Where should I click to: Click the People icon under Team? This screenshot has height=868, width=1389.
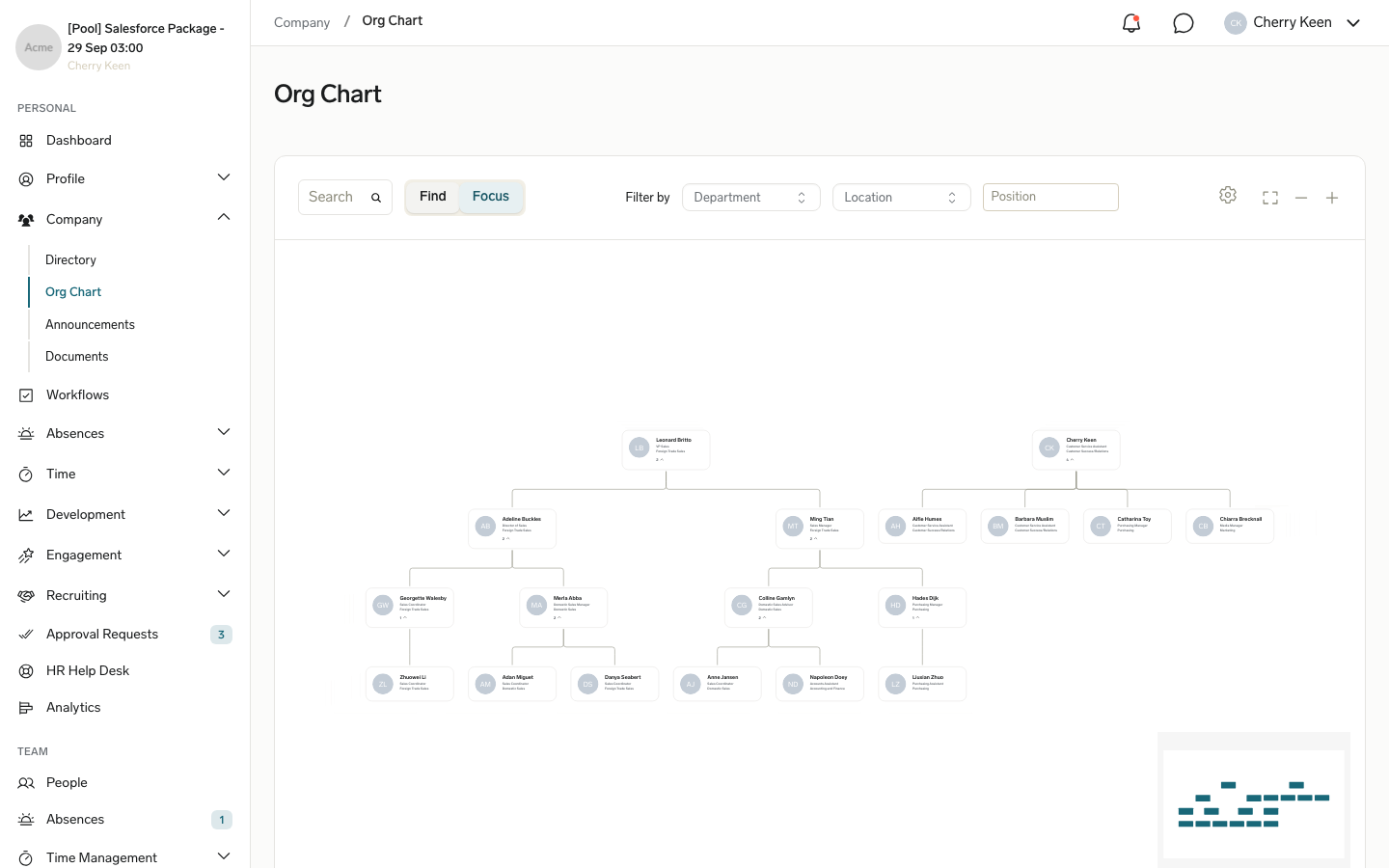point(26,783)
